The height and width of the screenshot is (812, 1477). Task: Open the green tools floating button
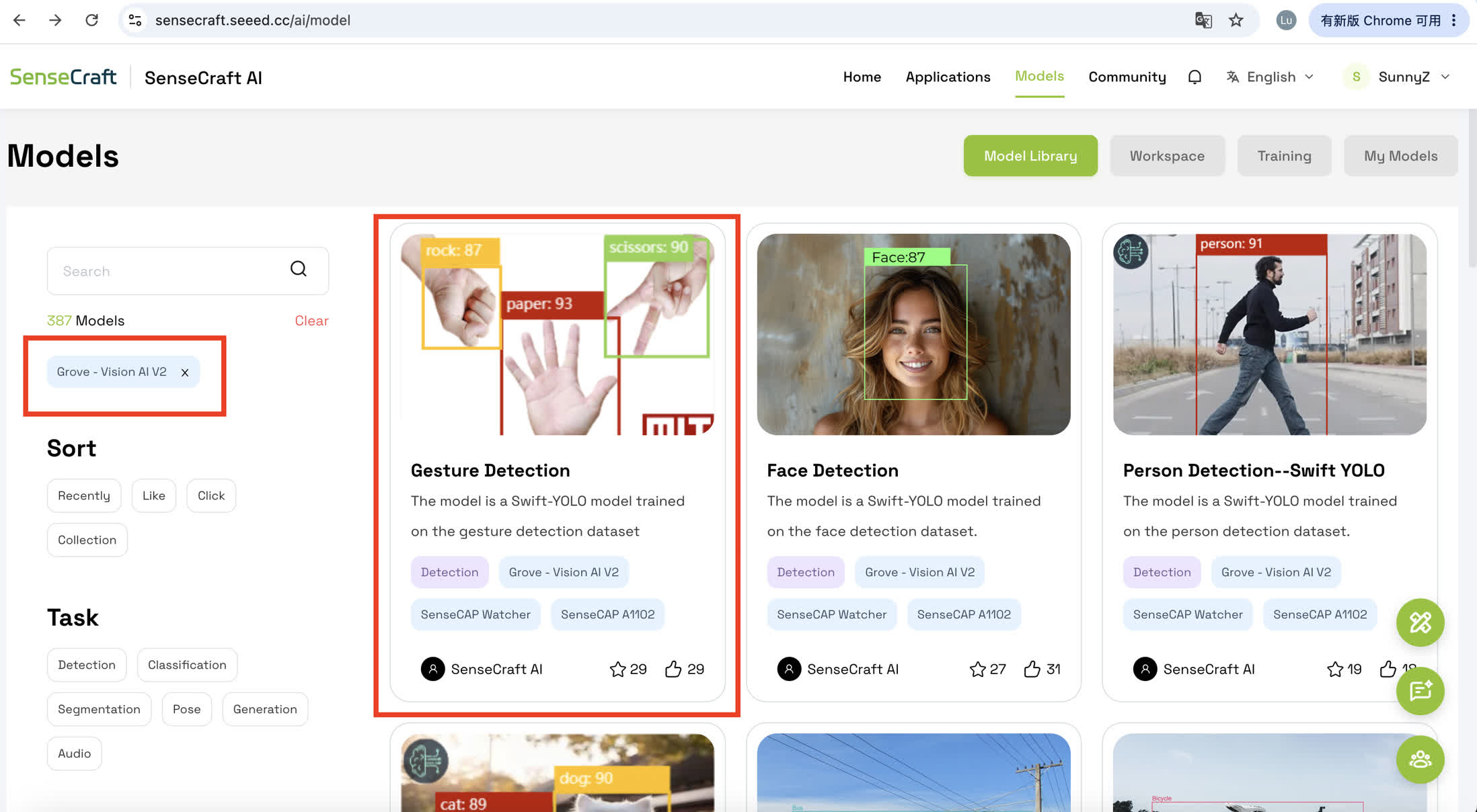[1420, 622]
